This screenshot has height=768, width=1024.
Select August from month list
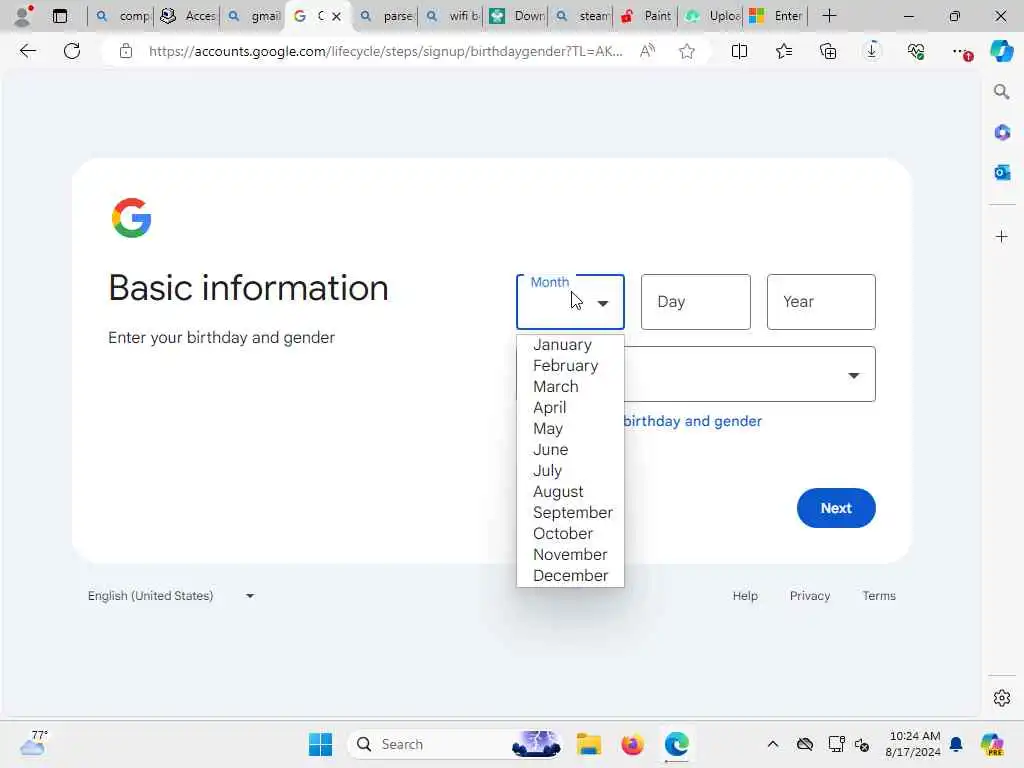(x=570, y=491)
